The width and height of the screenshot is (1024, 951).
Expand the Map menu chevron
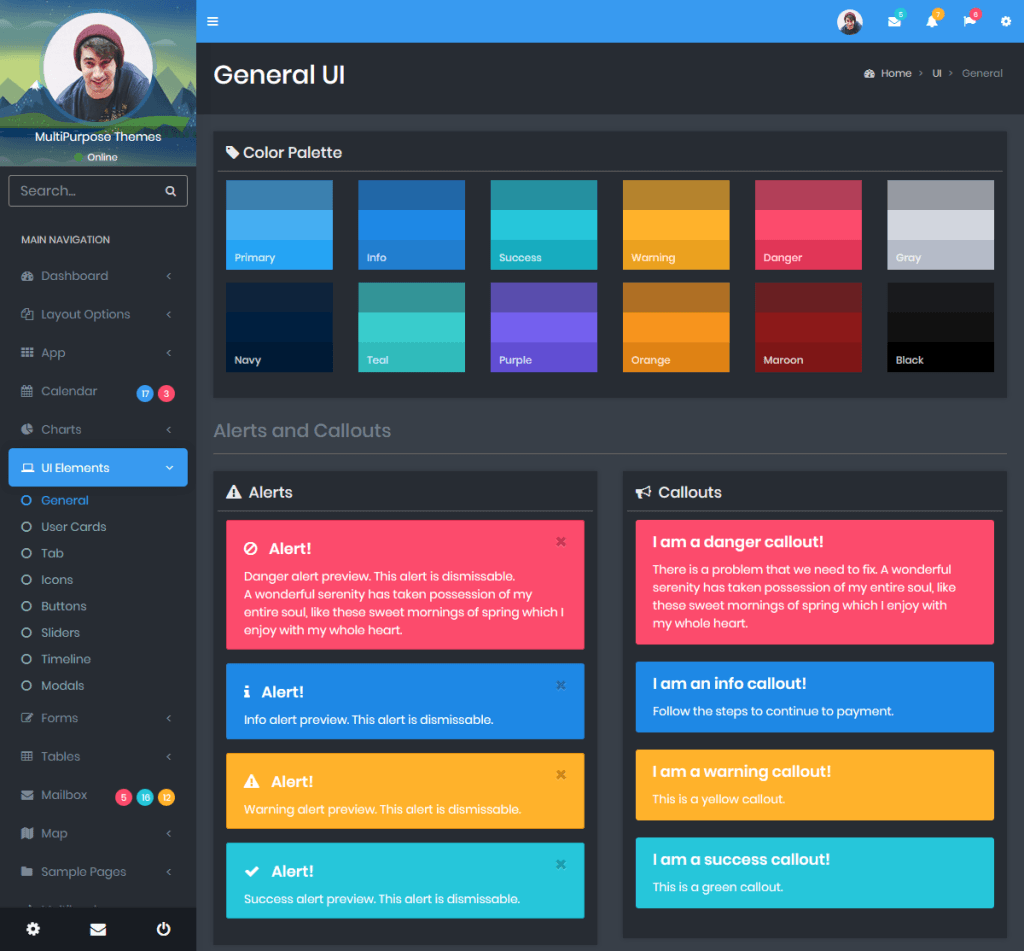pos(168,833)
